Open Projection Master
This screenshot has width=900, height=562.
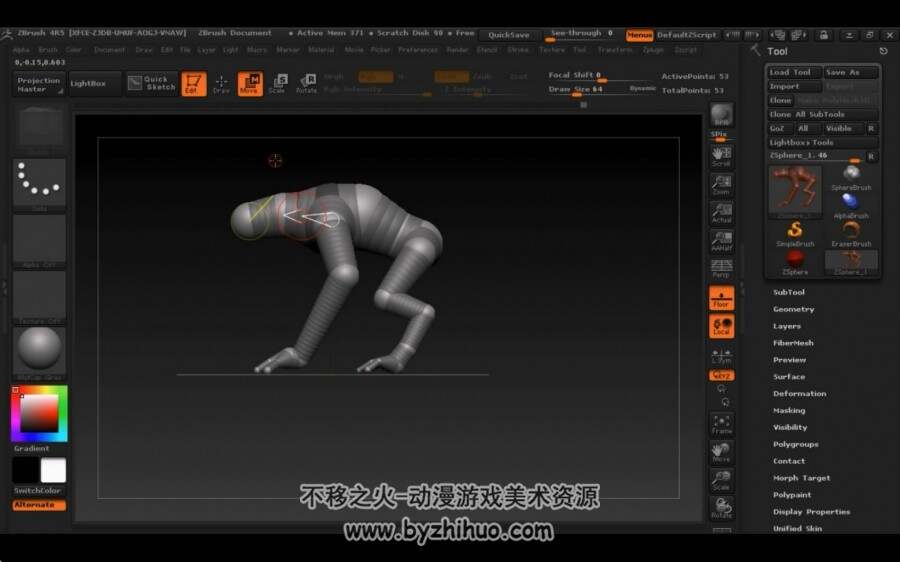[x=38, y=84]
